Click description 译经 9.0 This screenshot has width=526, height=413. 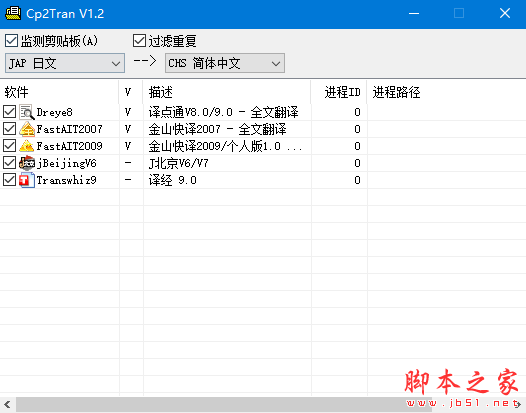pyautogui.click(x=172, y=180)
